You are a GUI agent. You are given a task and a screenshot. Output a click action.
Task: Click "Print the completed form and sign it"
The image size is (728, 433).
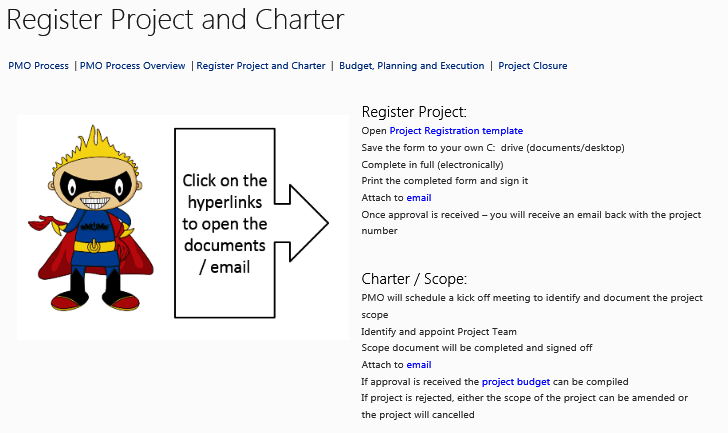[x=444, y=181]
